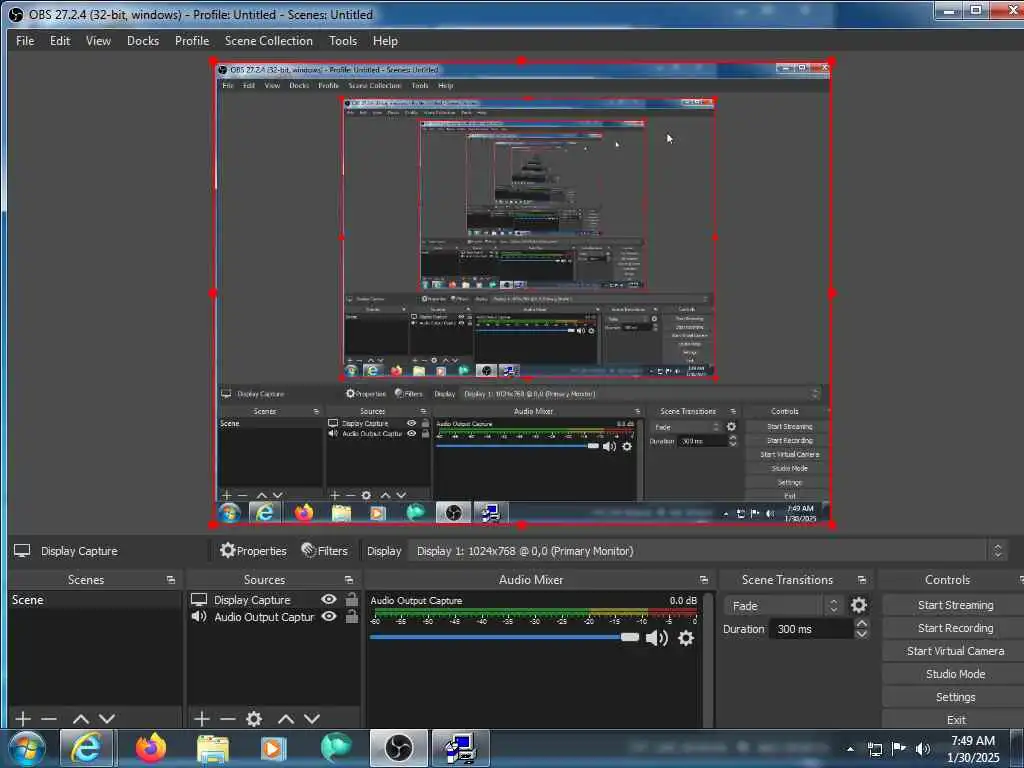Lock the Audio Output Capture source
The height and width of the screenshot is (768, 1024).
352,616
